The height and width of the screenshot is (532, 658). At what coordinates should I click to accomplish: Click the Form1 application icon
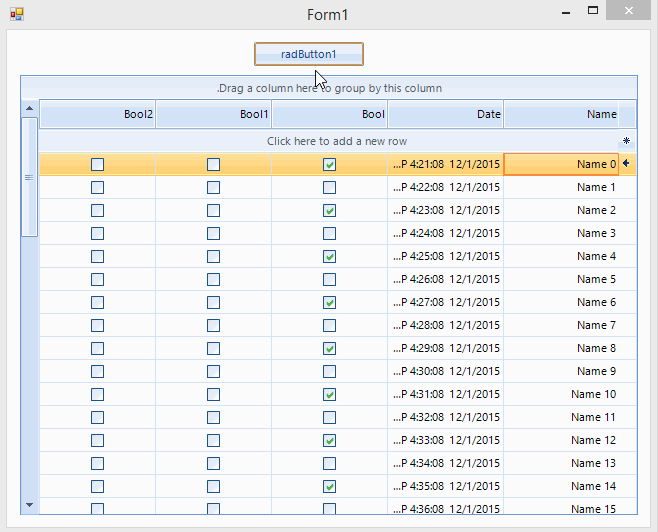(17, 14)
